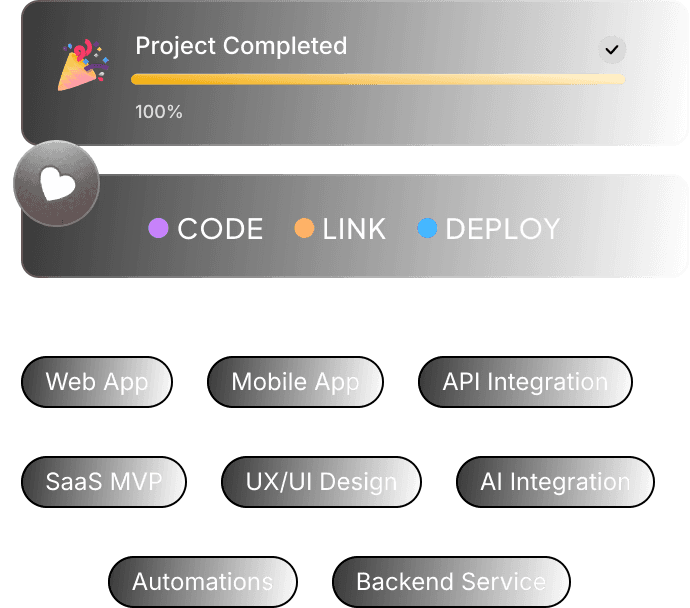This screenshot has width=690, height=608.
Task: Select the DEPLOY label
Action: [503, 229]
